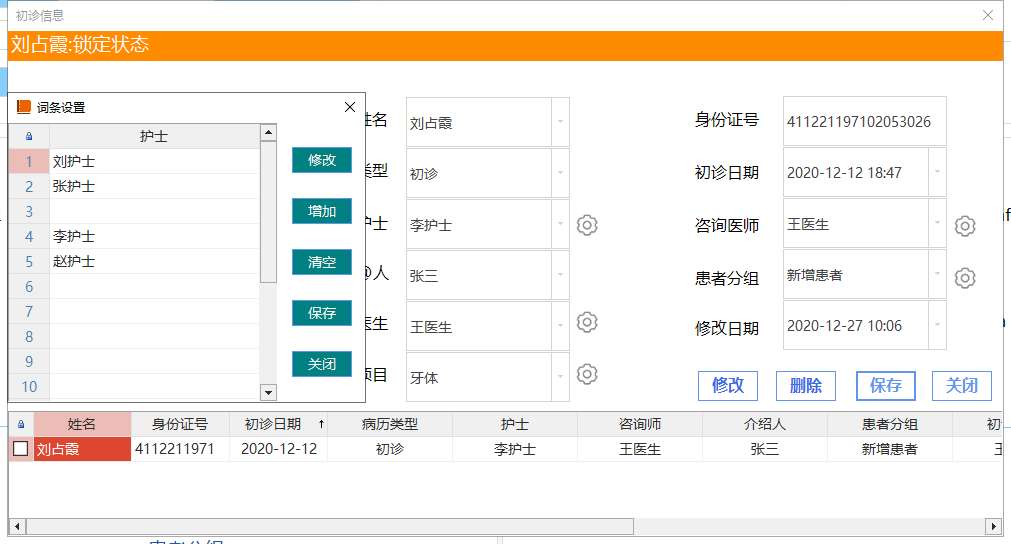Screen dimensions: 1011x544
Task: Click lock icon in bottom table header
Action: [x=21, y=424]
